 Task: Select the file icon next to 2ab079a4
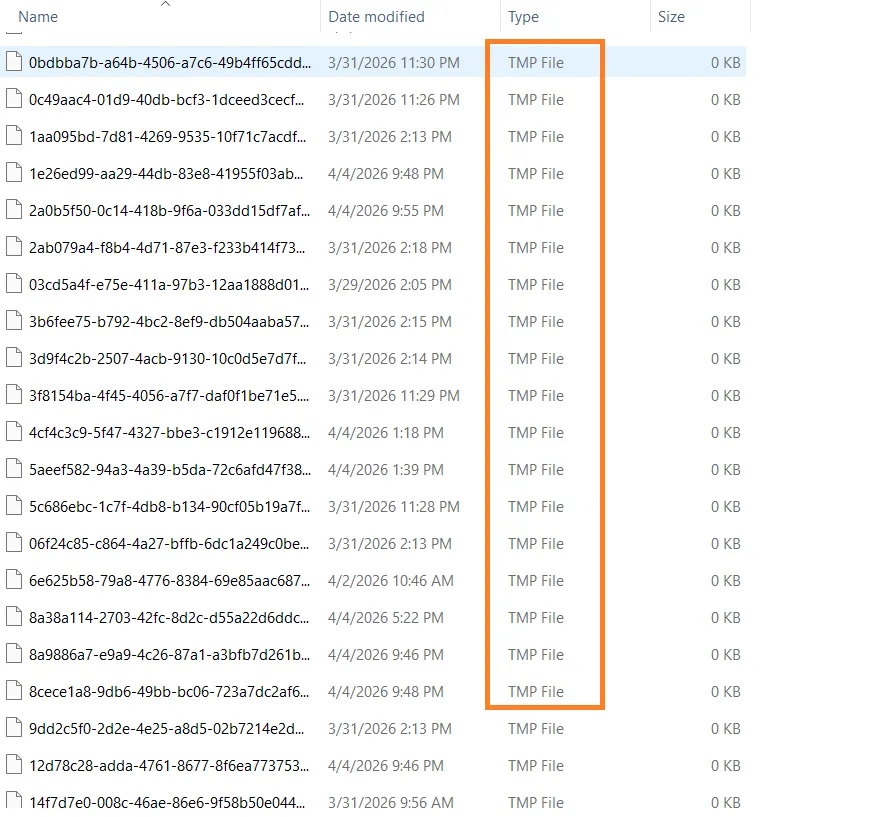pos(11,247)
